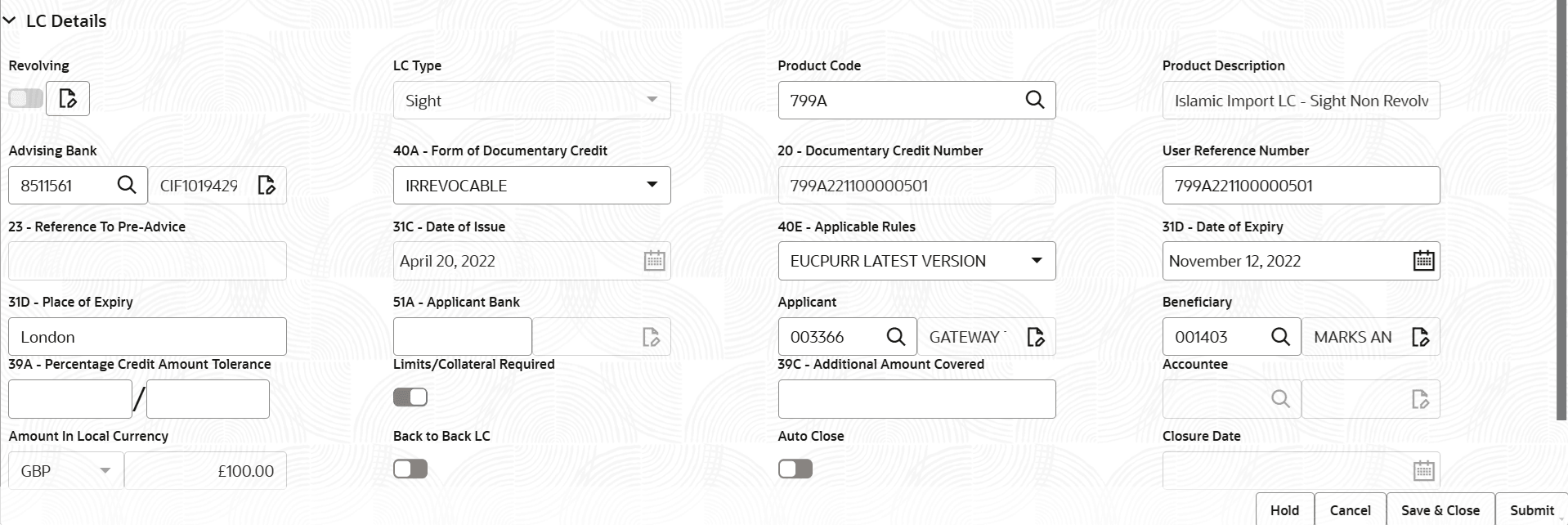Screen dimensions: 1568x525
Task: Open the Closure Date calendar picker
Action: [x=1422, y=470]
